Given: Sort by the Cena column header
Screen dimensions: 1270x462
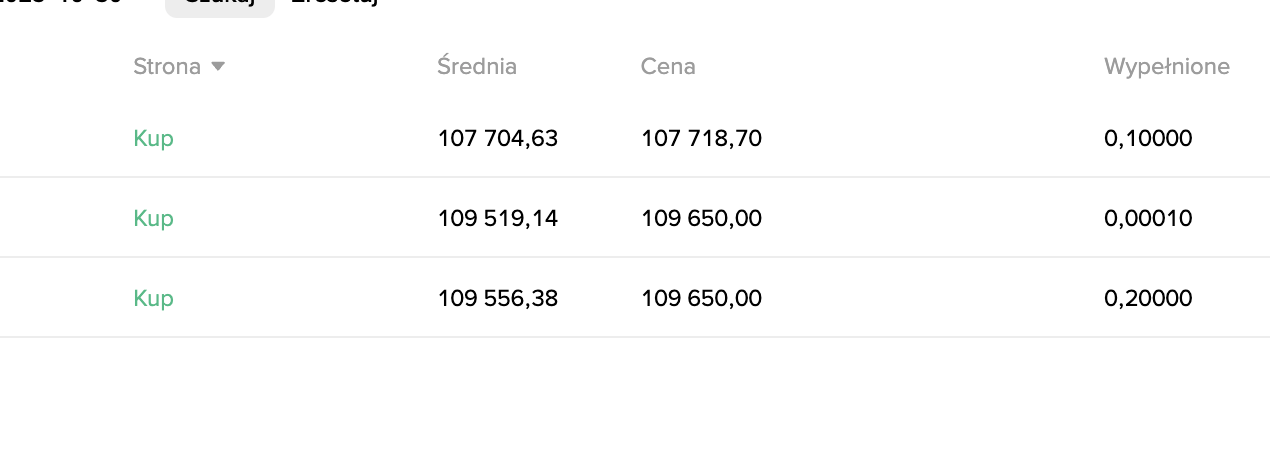Looking at the screenshot, I should pyautogui.click(x=668, y=67).
